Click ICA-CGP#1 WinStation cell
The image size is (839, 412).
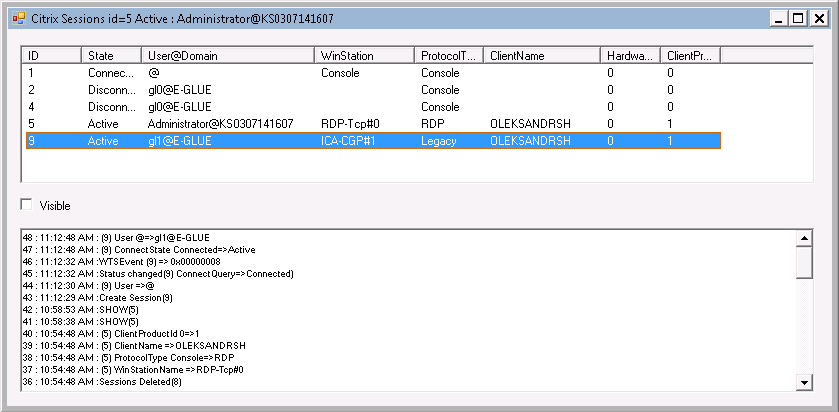tap(350, 141)
